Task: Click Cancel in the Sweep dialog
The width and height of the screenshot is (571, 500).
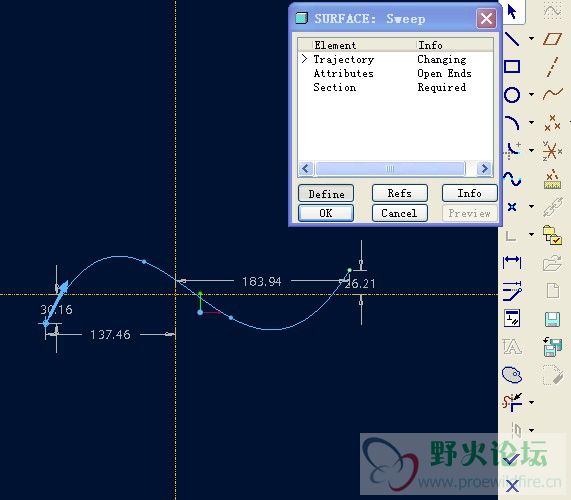Action: [399, 213]
